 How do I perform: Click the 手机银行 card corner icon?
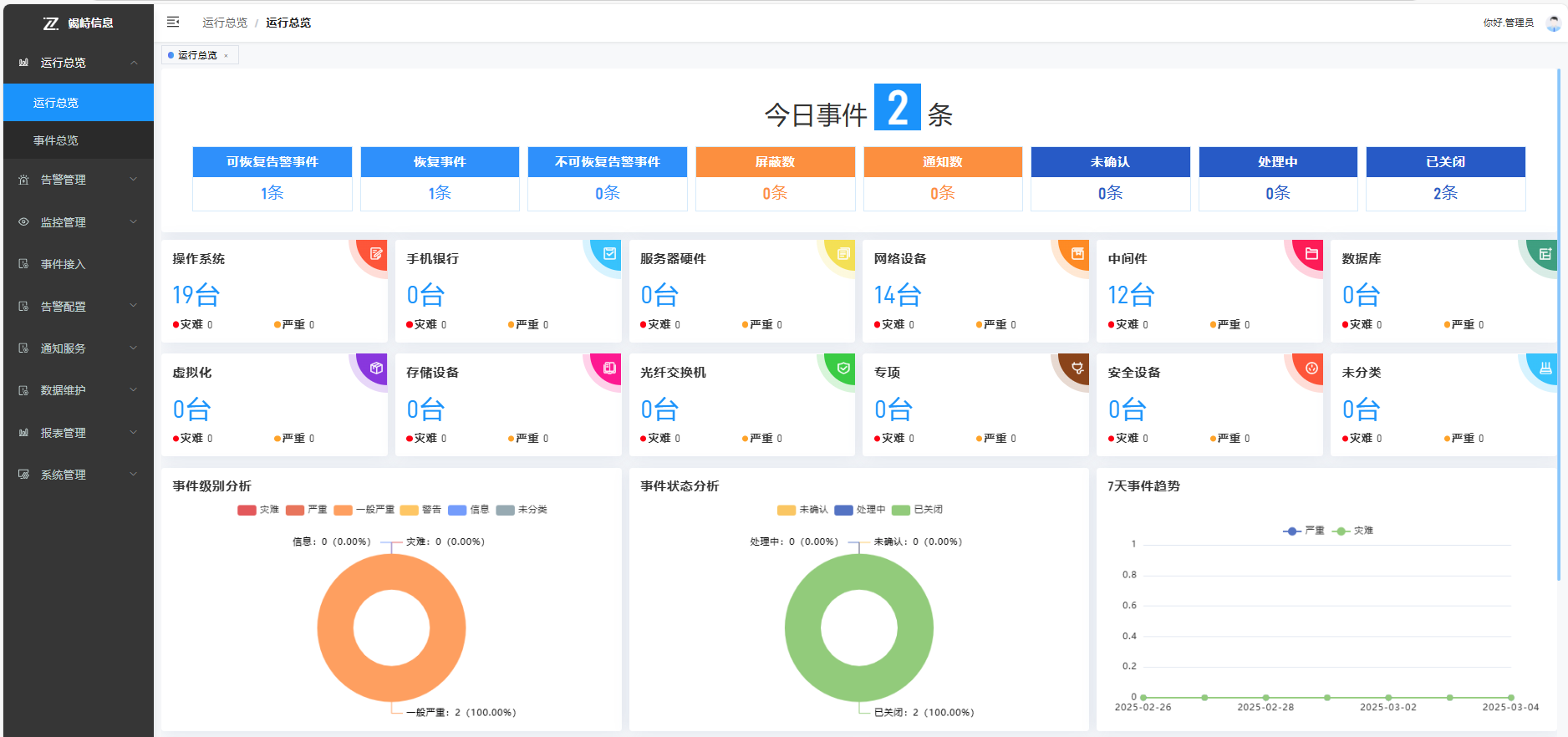coord(610,254)
